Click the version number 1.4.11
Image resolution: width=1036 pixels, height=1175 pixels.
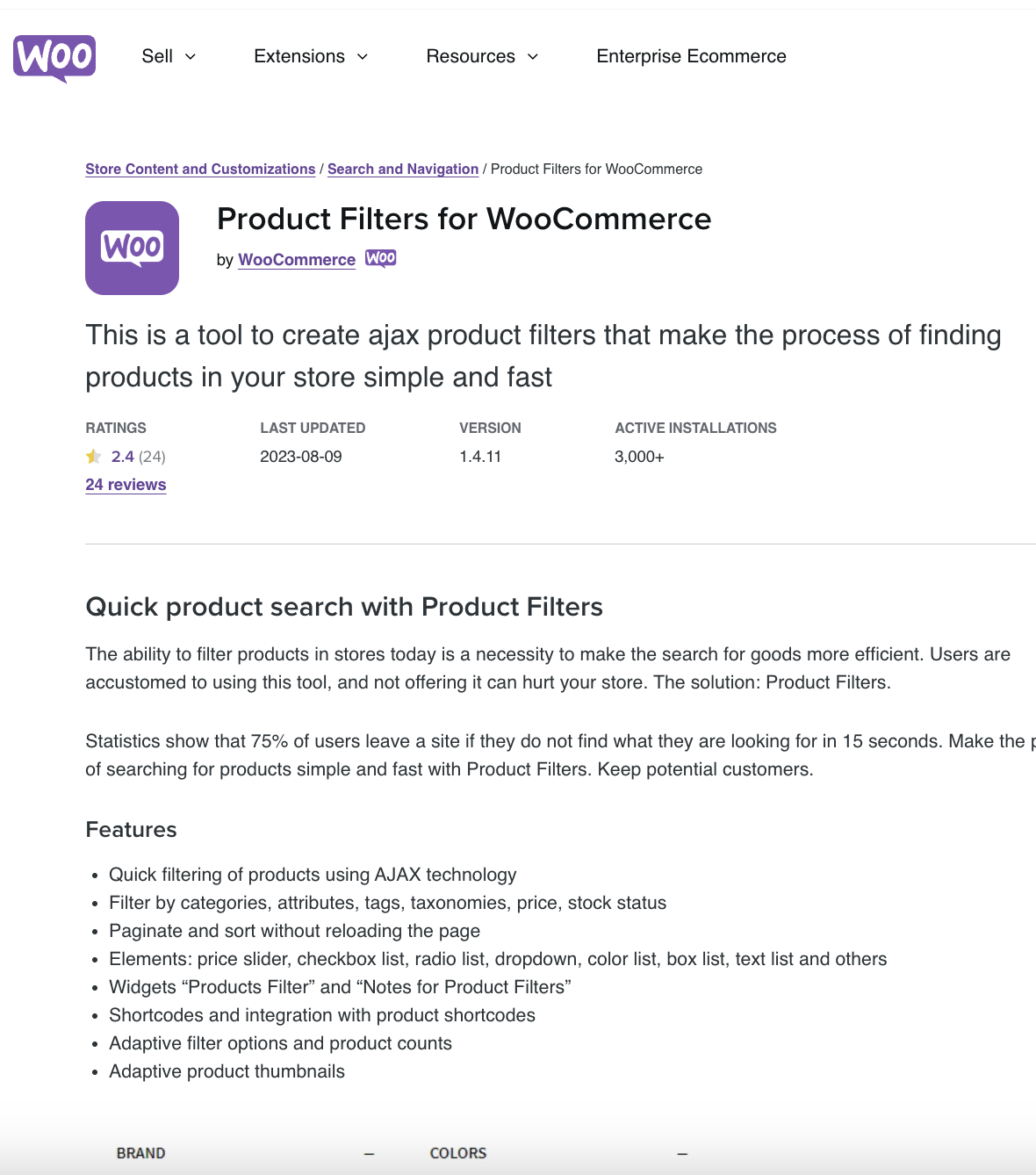pos(479,456)
